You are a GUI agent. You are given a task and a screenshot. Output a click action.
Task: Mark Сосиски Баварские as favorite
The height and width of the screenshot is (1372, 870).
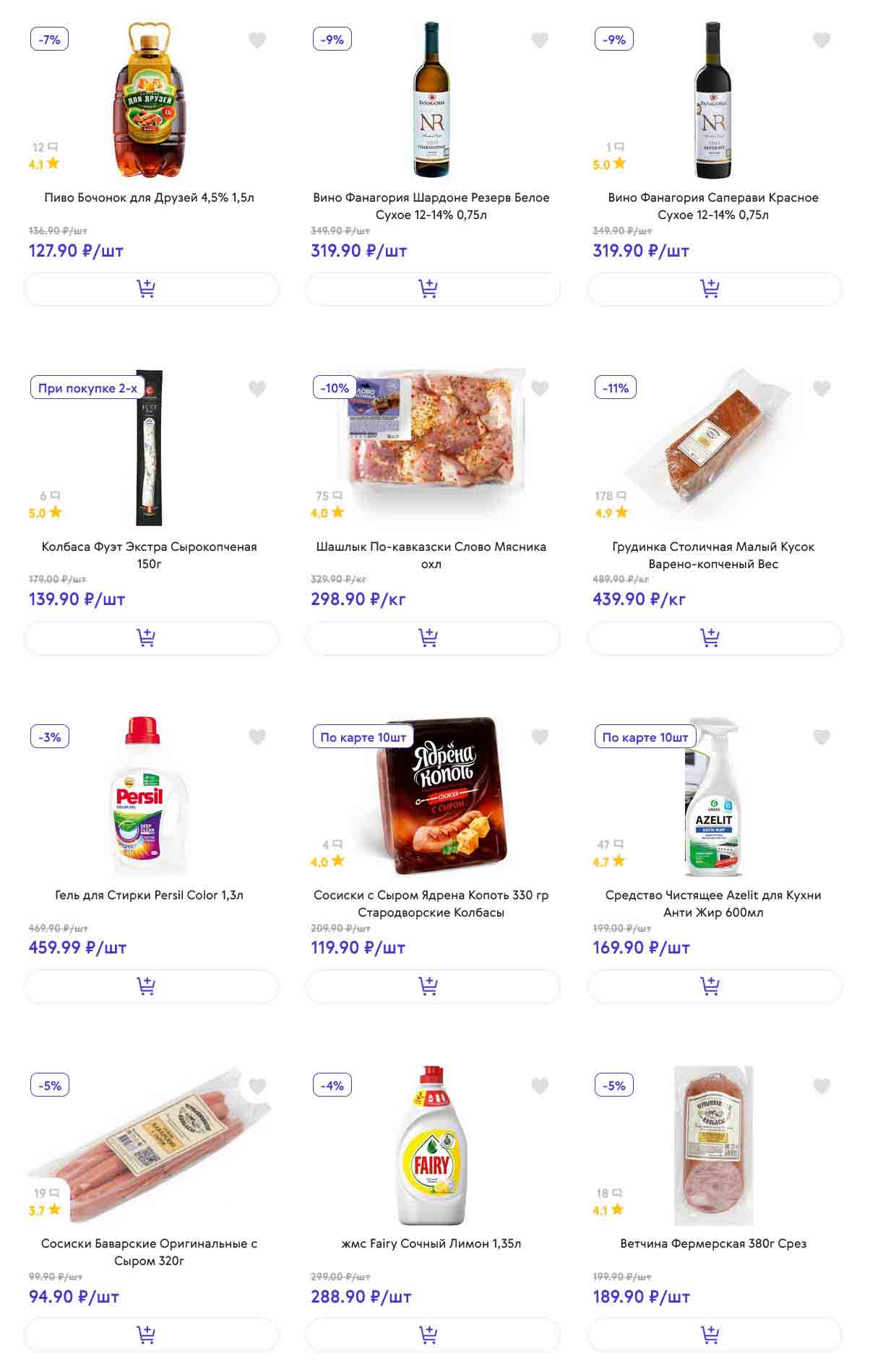[x=257, y=1086]
